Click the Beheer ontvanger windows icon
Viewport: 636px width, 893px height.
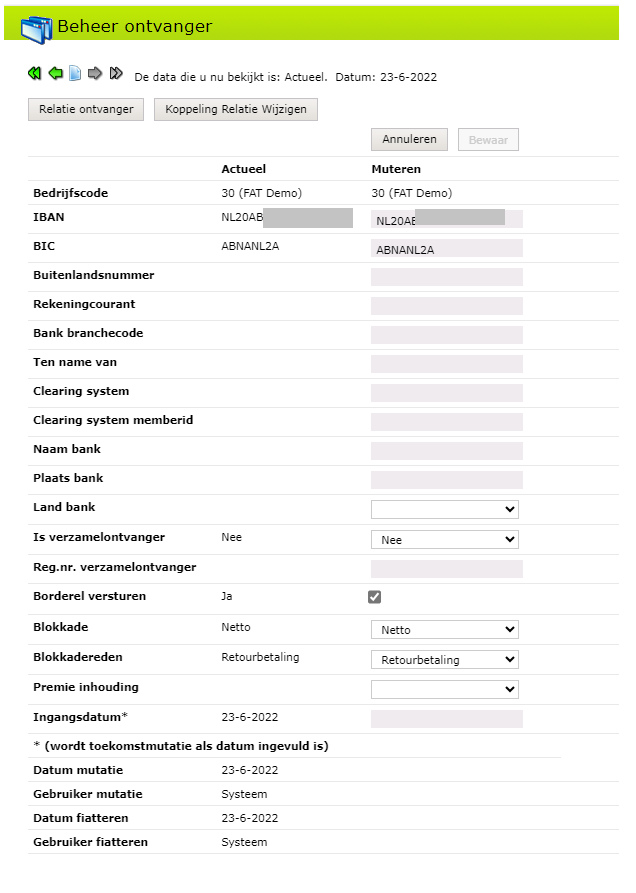click(37, 28)
